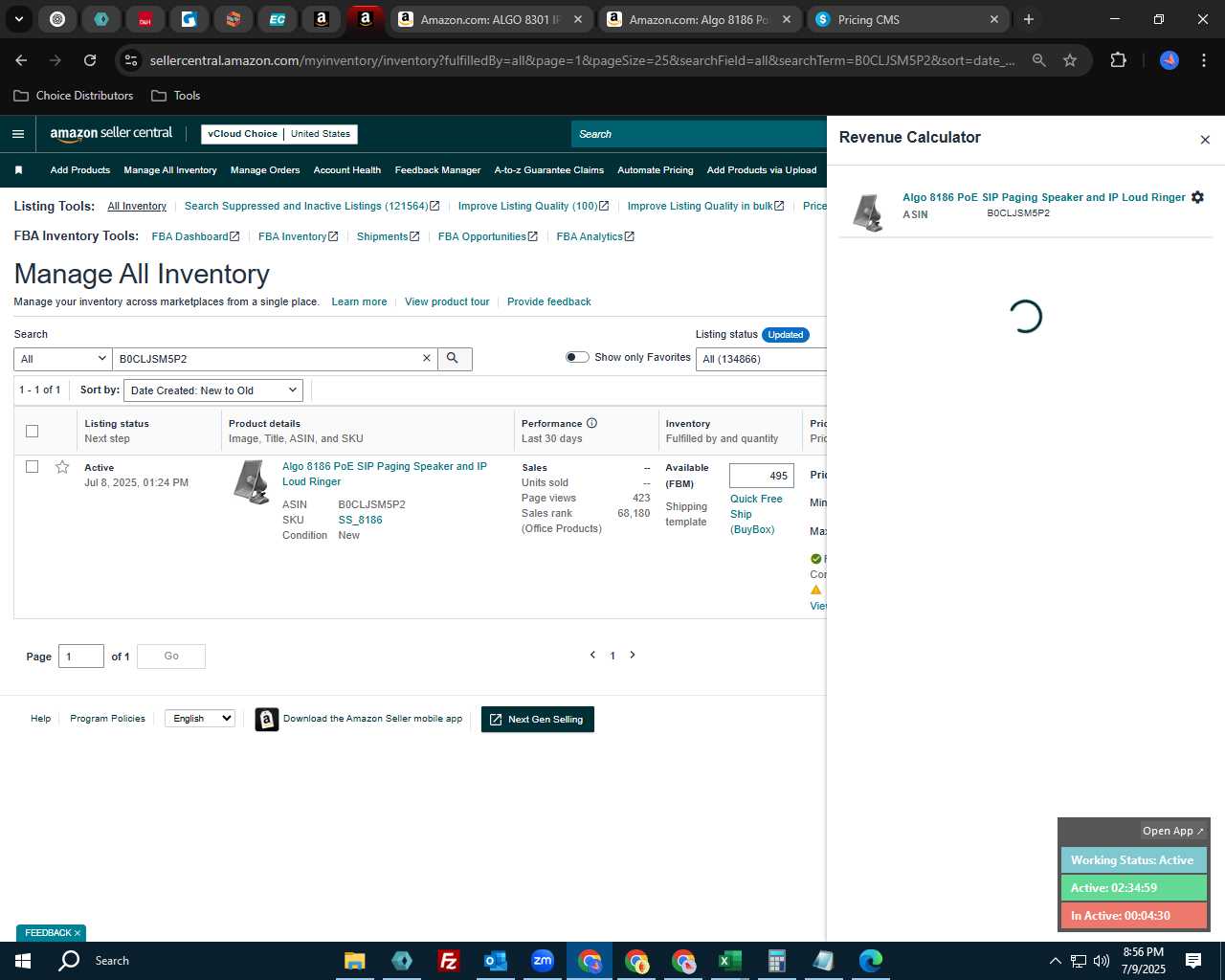Bookmark this page with star icon
The image size is (1225, 980).
(1070, 60)
